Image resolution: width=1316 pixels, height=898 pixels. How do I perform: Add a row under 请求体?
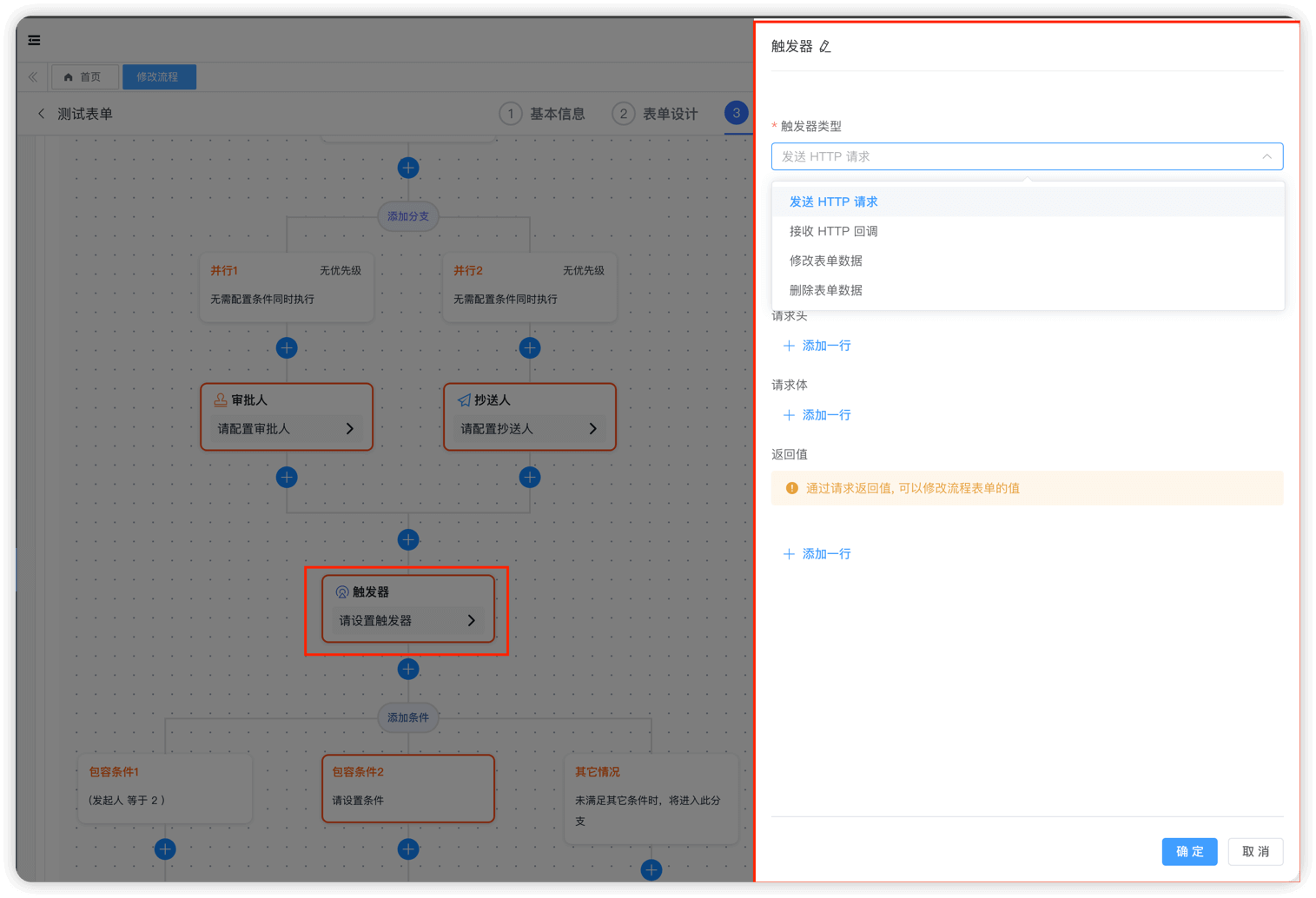(x=817, y=415)
